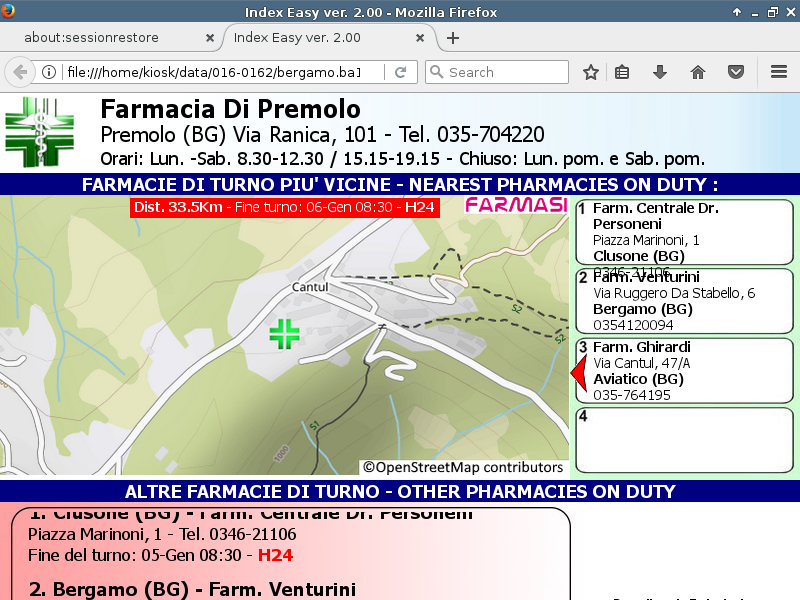Show bookmarks list icon
This screenshot has height=600, width=800.
tap(622, 72)
